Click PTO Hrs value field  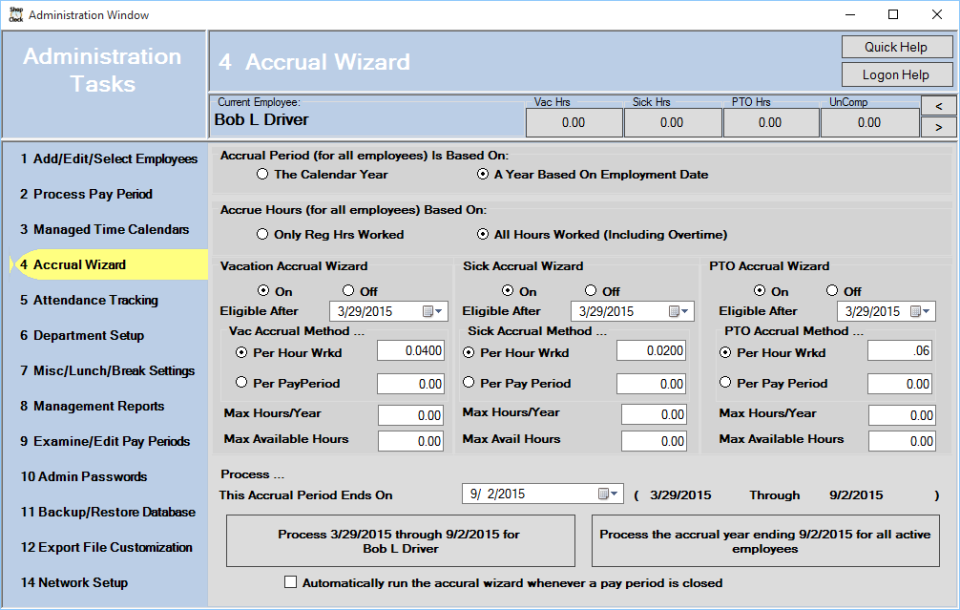tap(771, 122)
